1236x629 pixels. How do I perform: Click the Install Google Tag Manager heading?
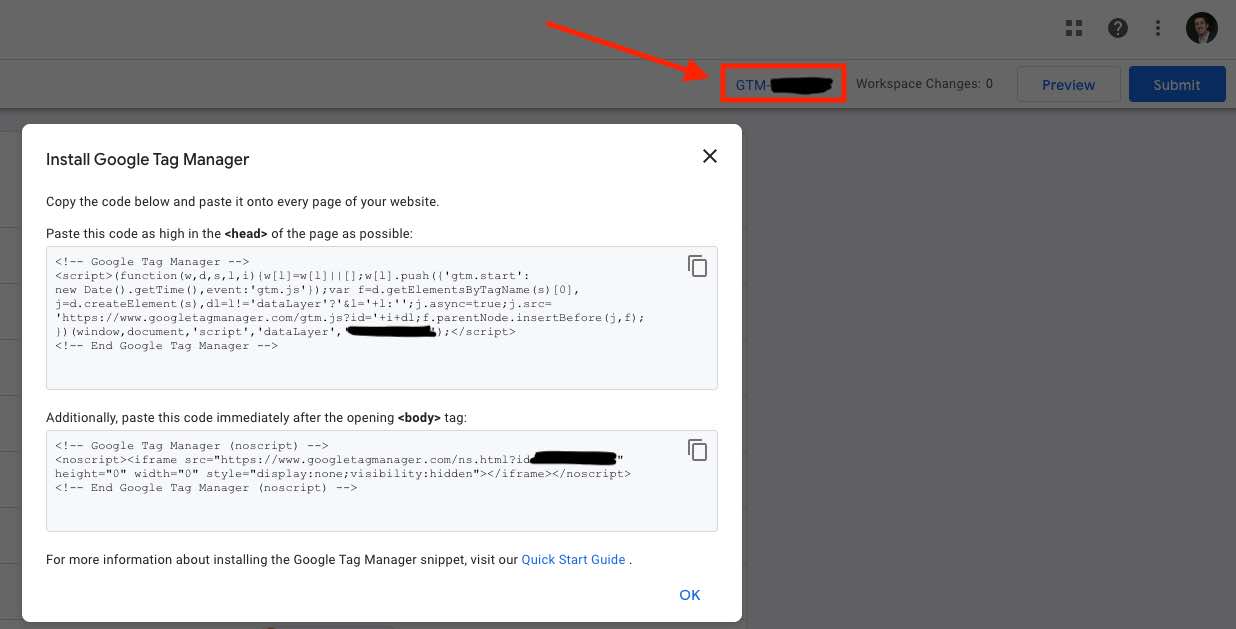point(148,159)
